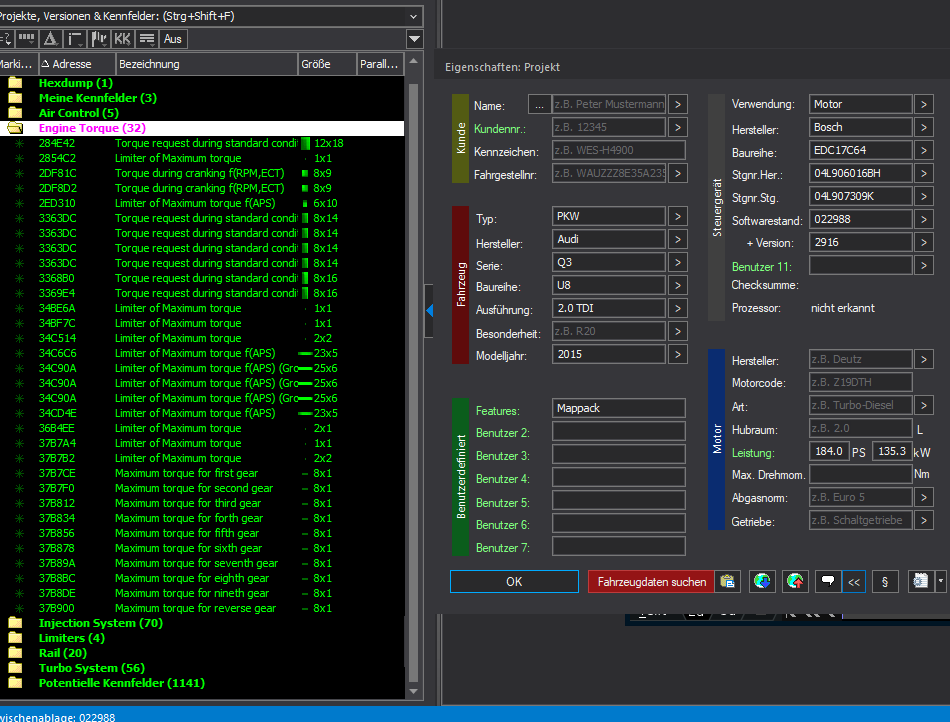Viewport: 950px width, 722px height.
Task: Click the speech bubble comment icon
Action: pyautogui.click(x=827, y=582)
